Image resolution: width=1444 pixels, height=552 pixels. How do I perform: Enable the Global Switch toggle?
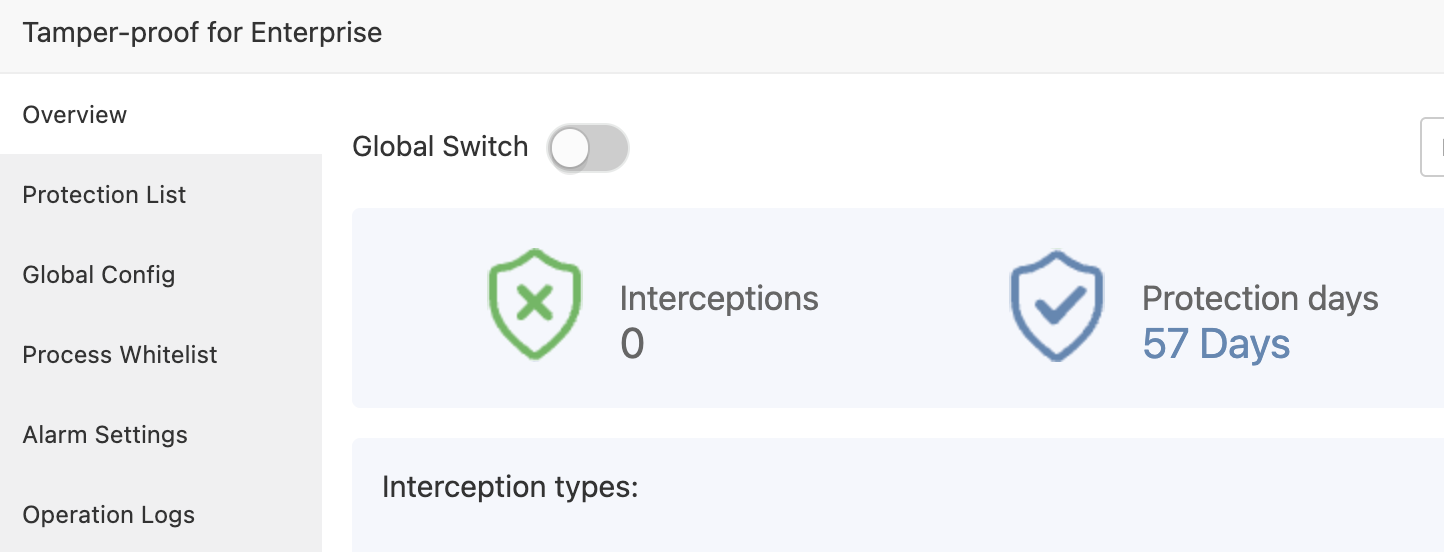[588, 148]
